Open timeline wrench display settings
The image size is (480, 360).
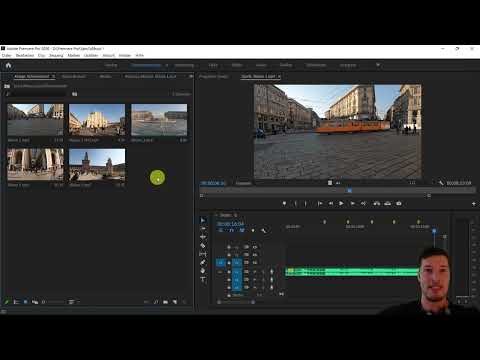click(x=263, y=230)
